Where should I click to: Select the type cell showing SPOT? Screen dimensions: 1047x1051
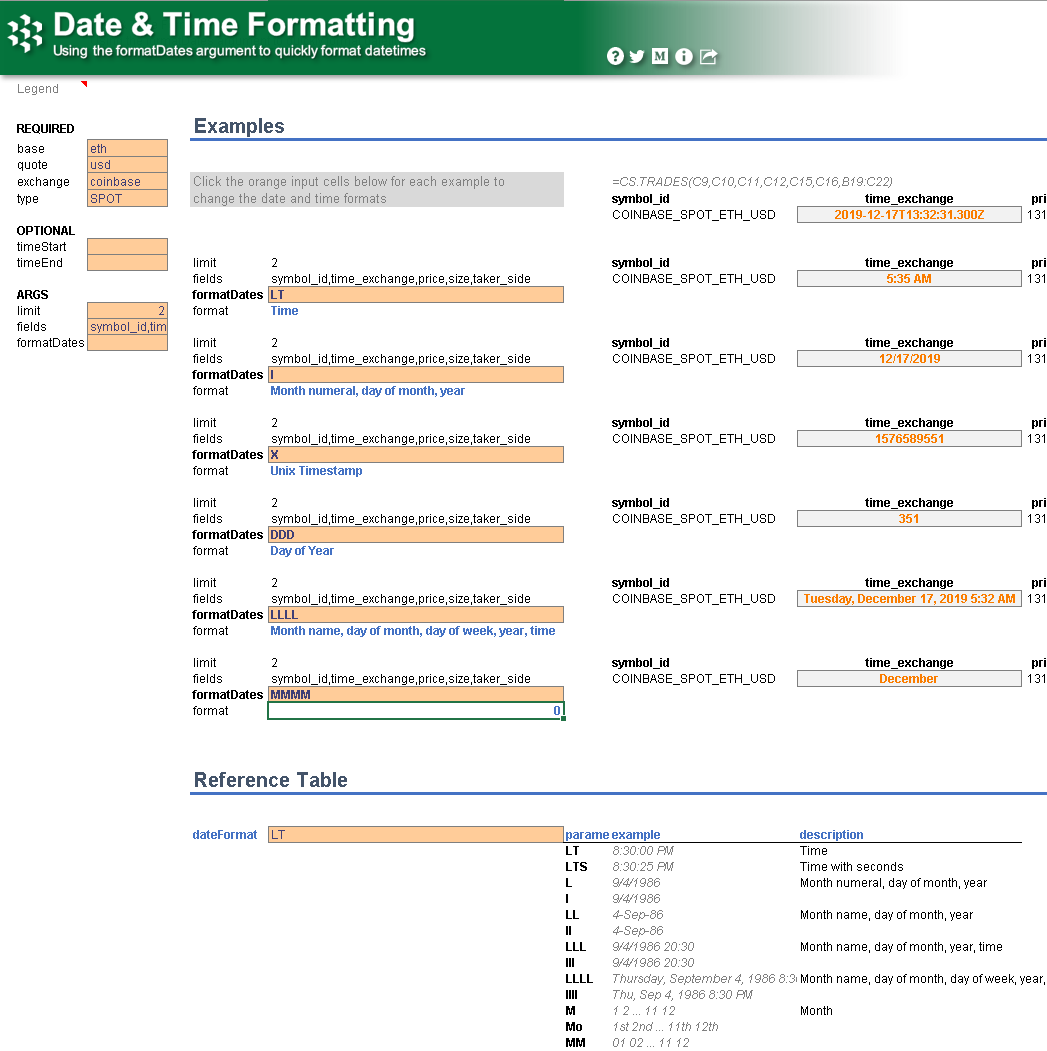coord(127,196)
